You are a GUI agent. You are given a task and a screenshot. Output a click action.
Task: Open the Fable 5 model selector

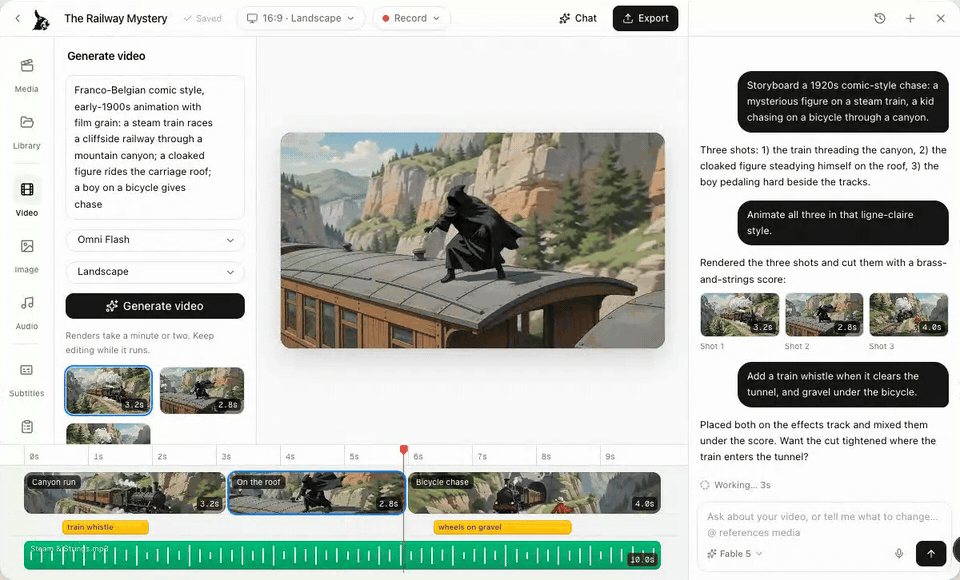pos(735,554)
